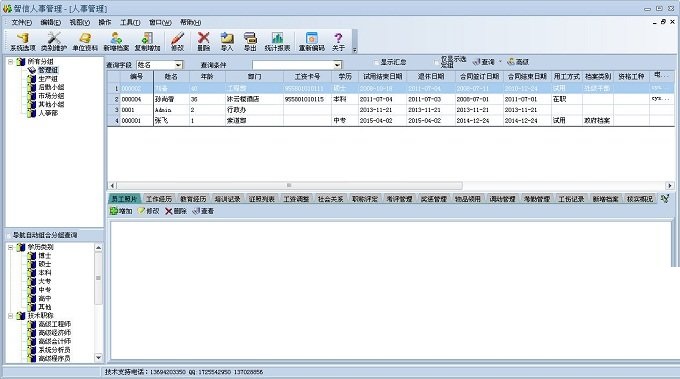The width and height of the screenshot is (680, 379).
Task: Toggle the 仅显示选定组 checkbox
Action: point(437,62)
